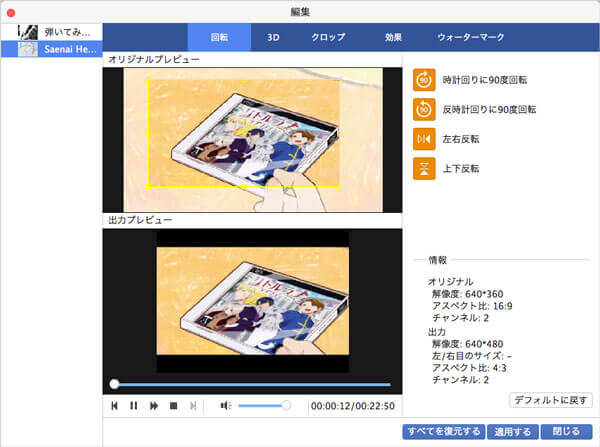Click the 左右反転 label
This screenshot has height=447, width=600.
[461, 139]
